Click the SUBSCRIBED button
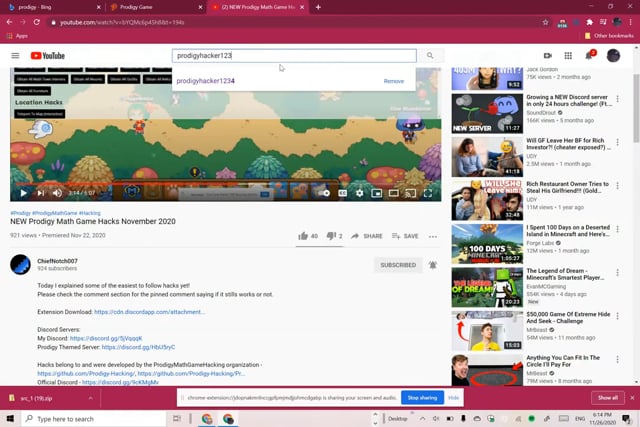Image resolution: width=640 pixels, height=427 pixels. click(398, 265)
